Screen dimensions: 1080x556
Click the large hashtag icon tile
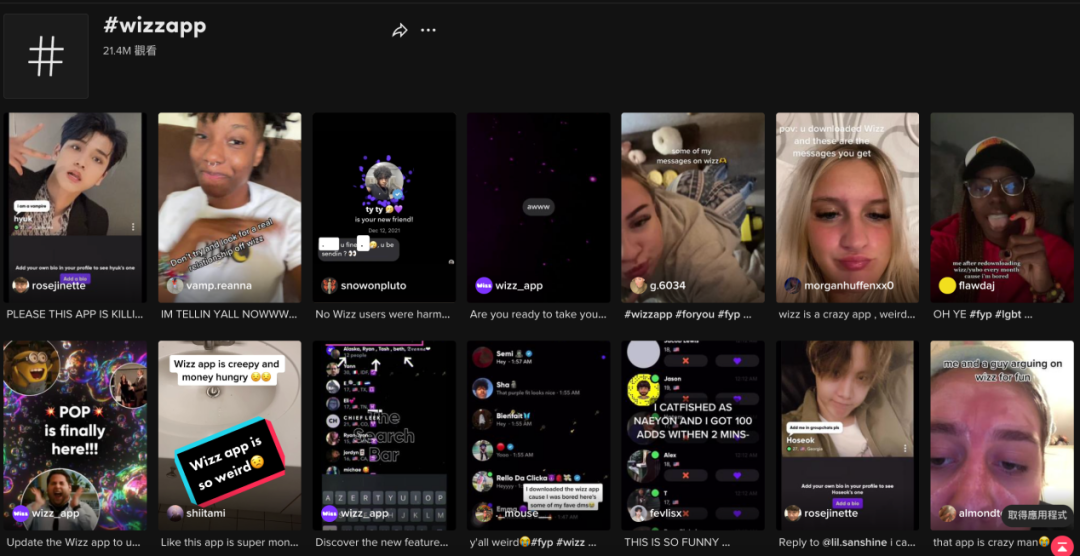pos(46,56)
